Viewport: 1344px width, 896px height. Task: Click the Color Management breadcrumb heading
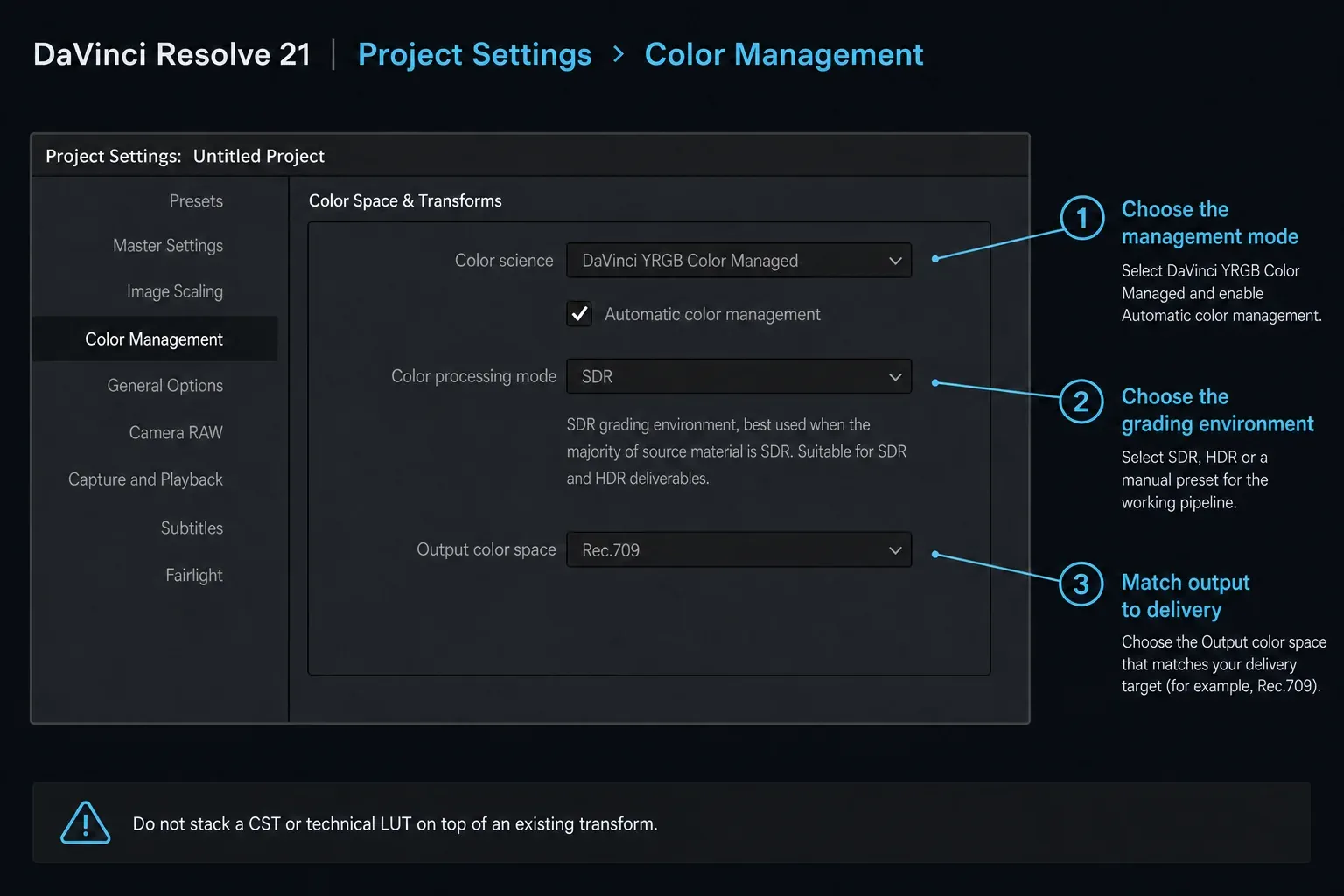(784, 54)
